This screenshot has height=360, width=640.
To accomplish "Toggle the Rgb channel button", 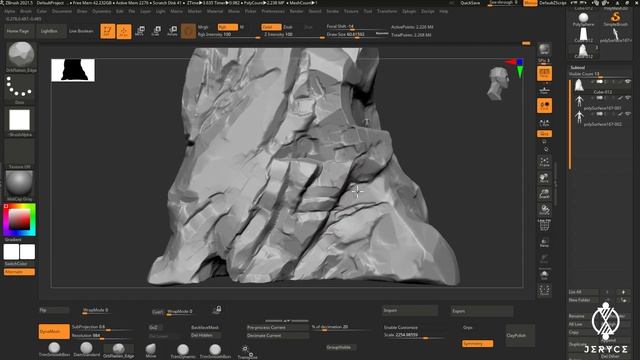I will (227, 27).
